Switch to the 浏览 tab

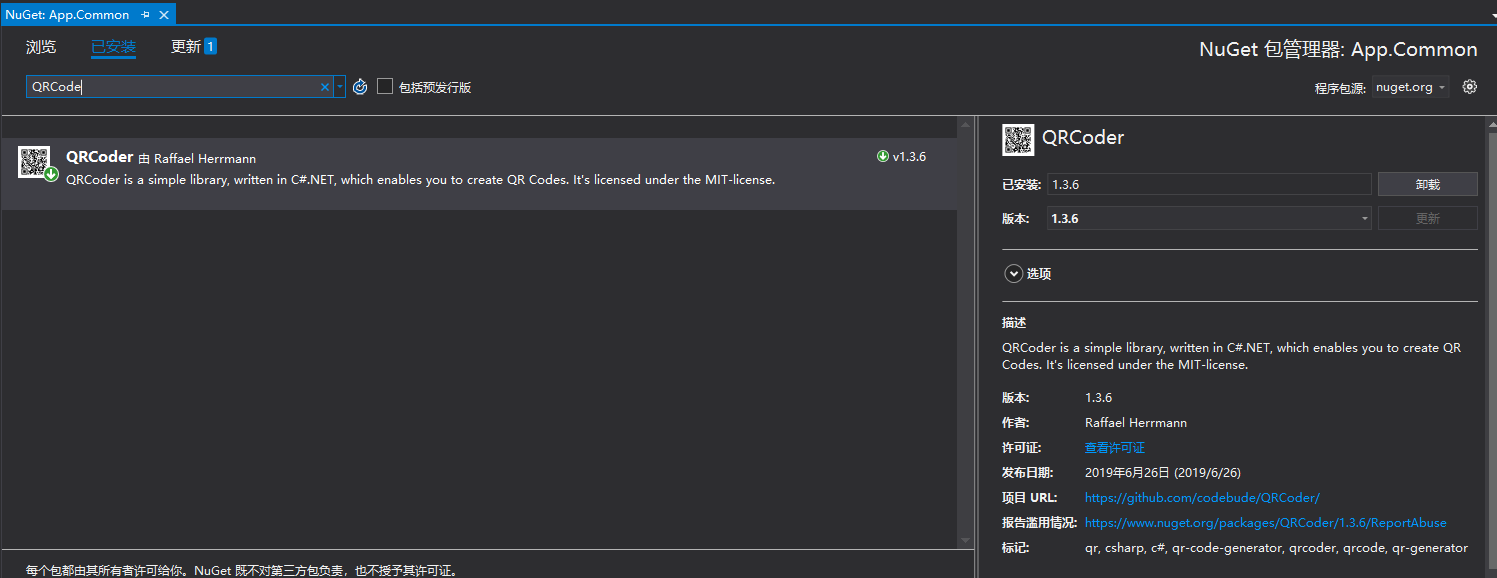pyautogui.click(x=41, y=47)
